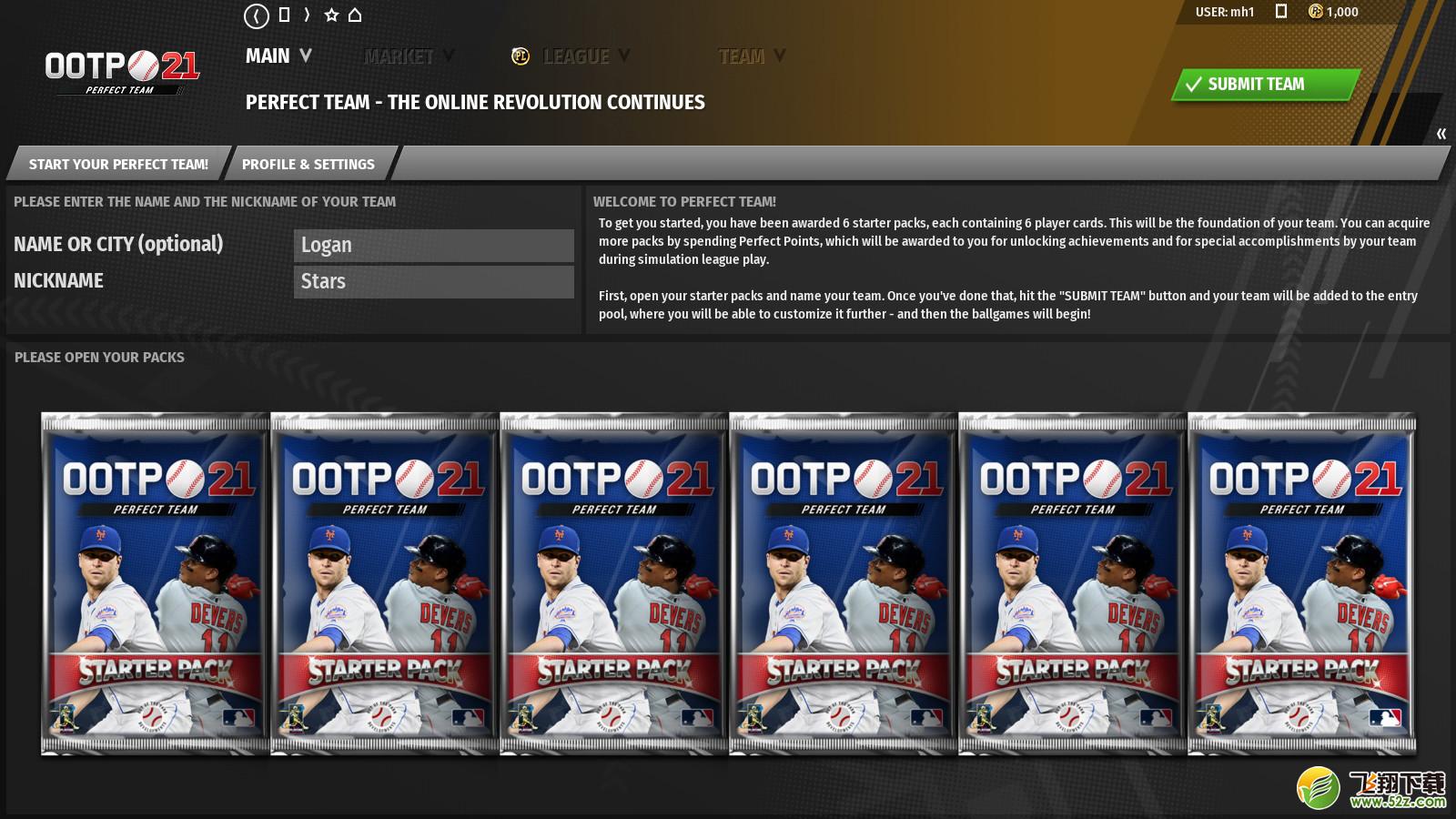Click the rectangle icon beside the back arrow

coord(284,15)
